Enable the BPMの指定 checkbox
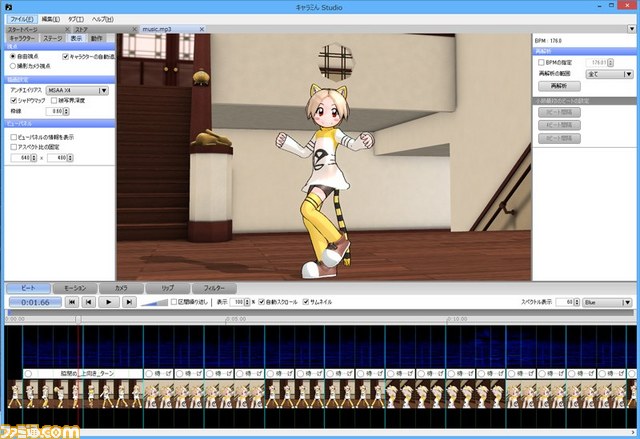 click(541, 62)
